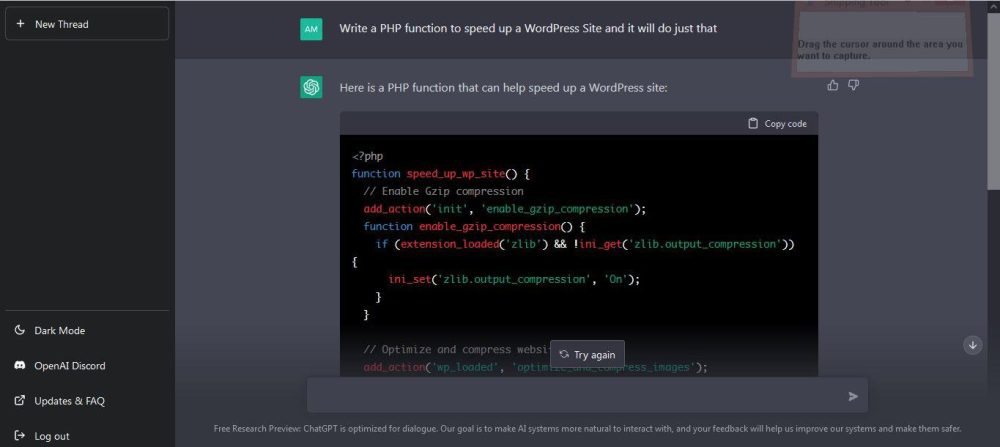1000x447 pixels.
Task: Click the extension_loaded('zlib') if line
Action: (585, 244)
